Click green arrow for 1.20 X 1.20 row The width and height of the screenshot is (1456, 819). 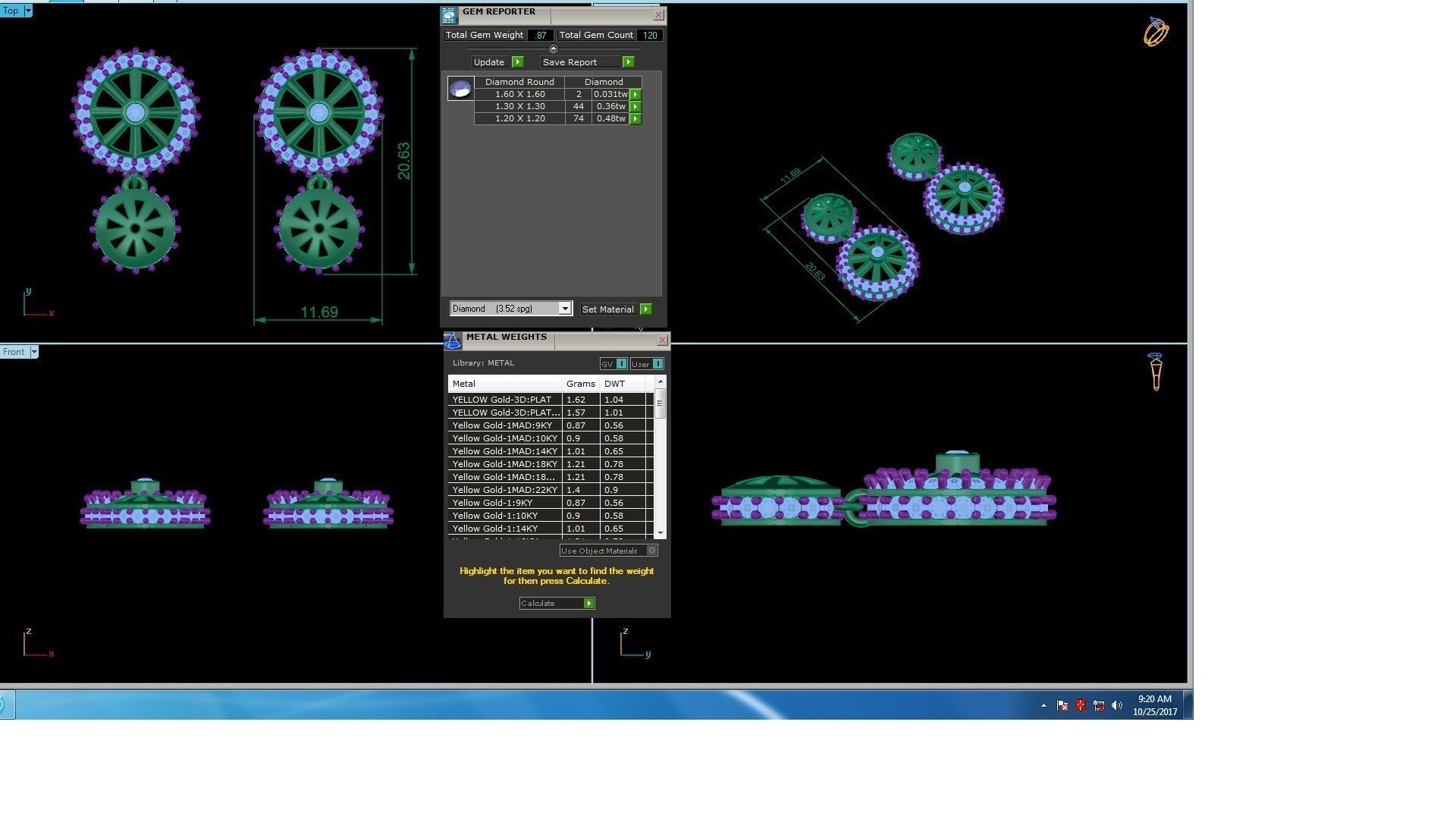[x=635, y=119]
